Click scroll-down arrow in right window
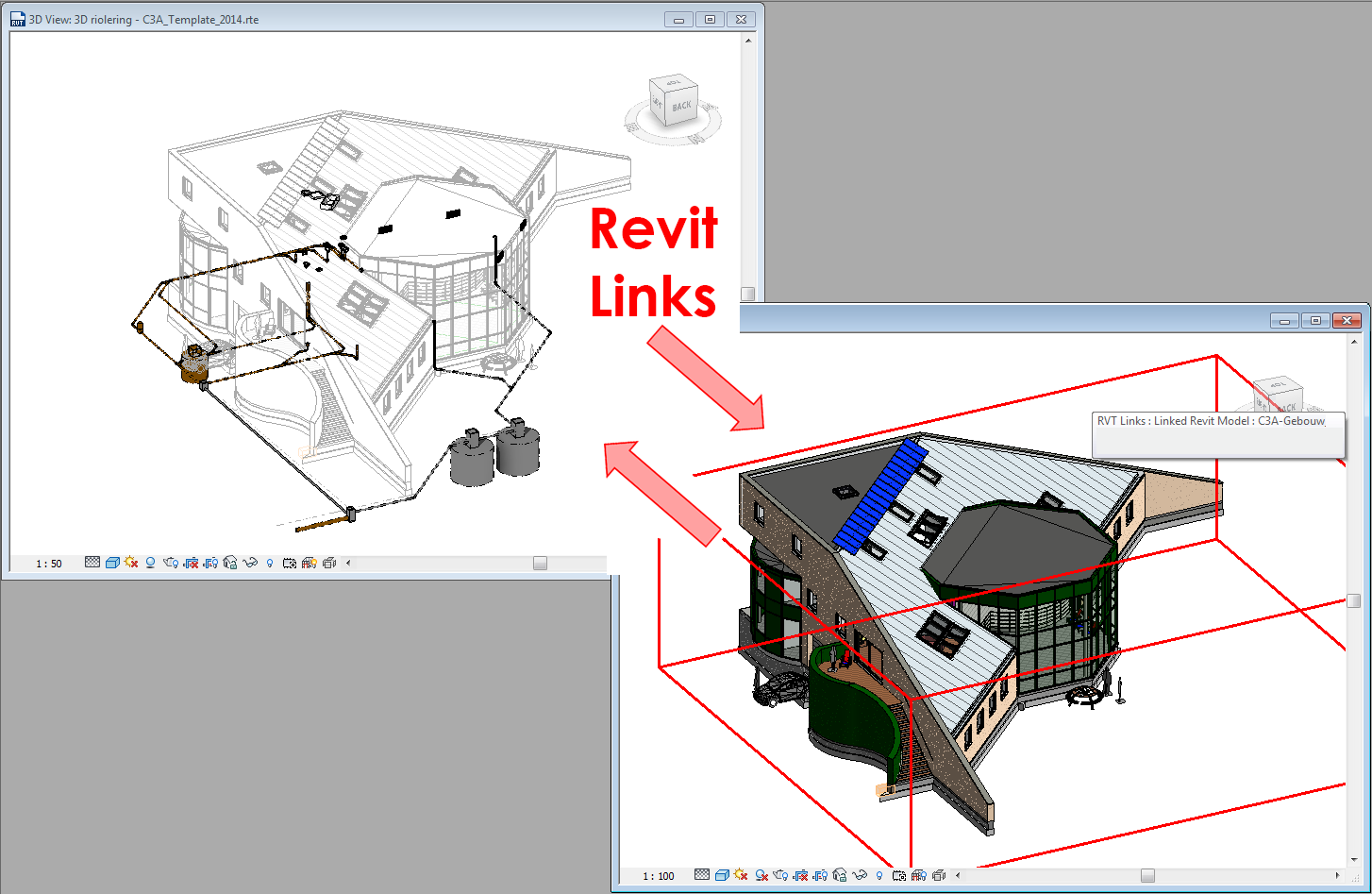The image size is (1372, 894). 1354,860
